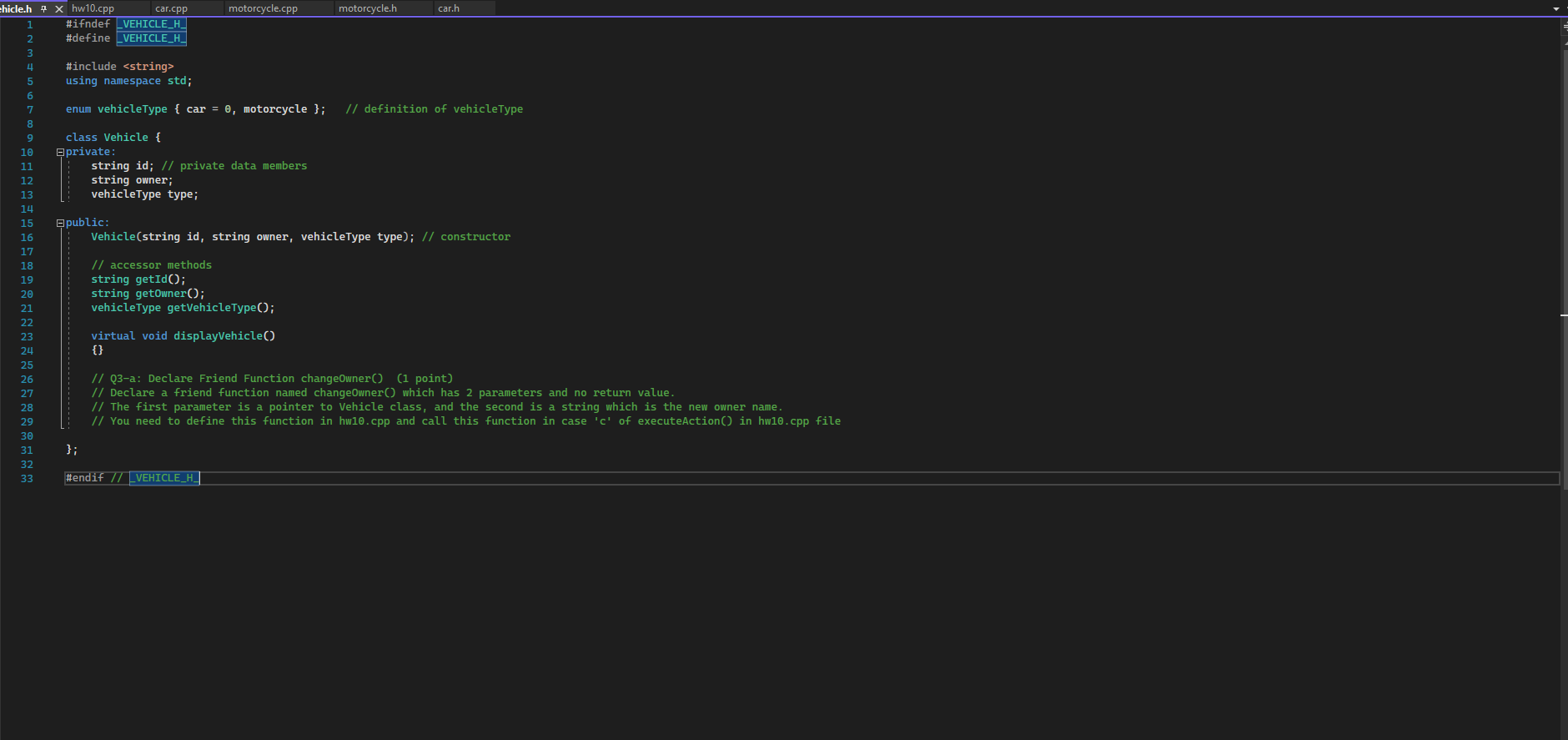Click the '// accessor methods' comment
Screen dimensions: 1568x740
(152, 265)
